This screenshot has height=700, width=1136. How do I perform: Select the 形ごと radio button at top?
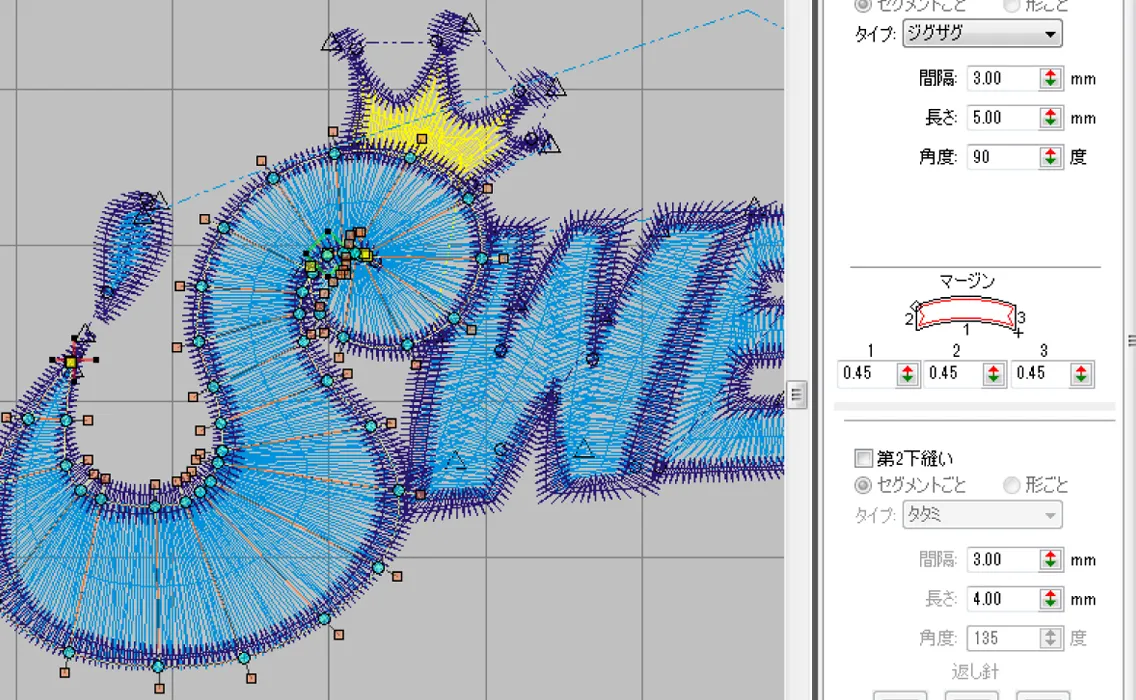1011,5
